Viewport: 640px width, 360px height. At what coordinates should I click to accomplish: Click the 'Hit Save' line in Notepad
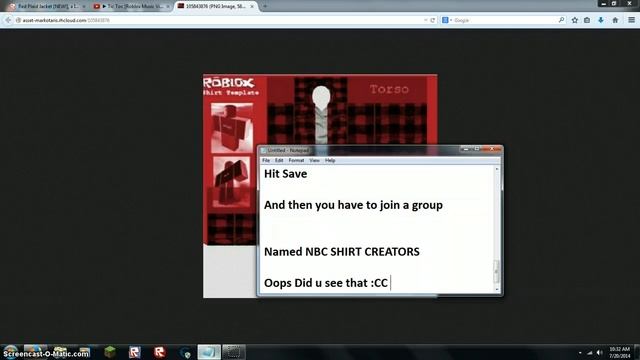[x=285, y=174]
